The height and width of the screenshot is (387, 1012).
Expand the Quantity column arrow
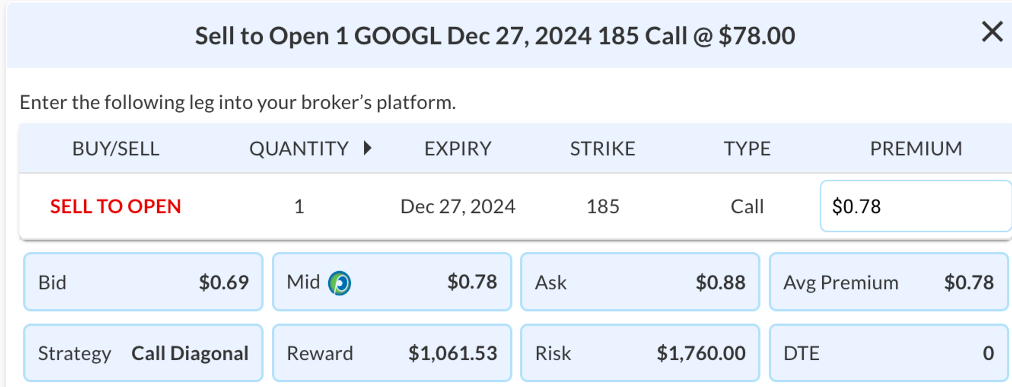point(368,148)
